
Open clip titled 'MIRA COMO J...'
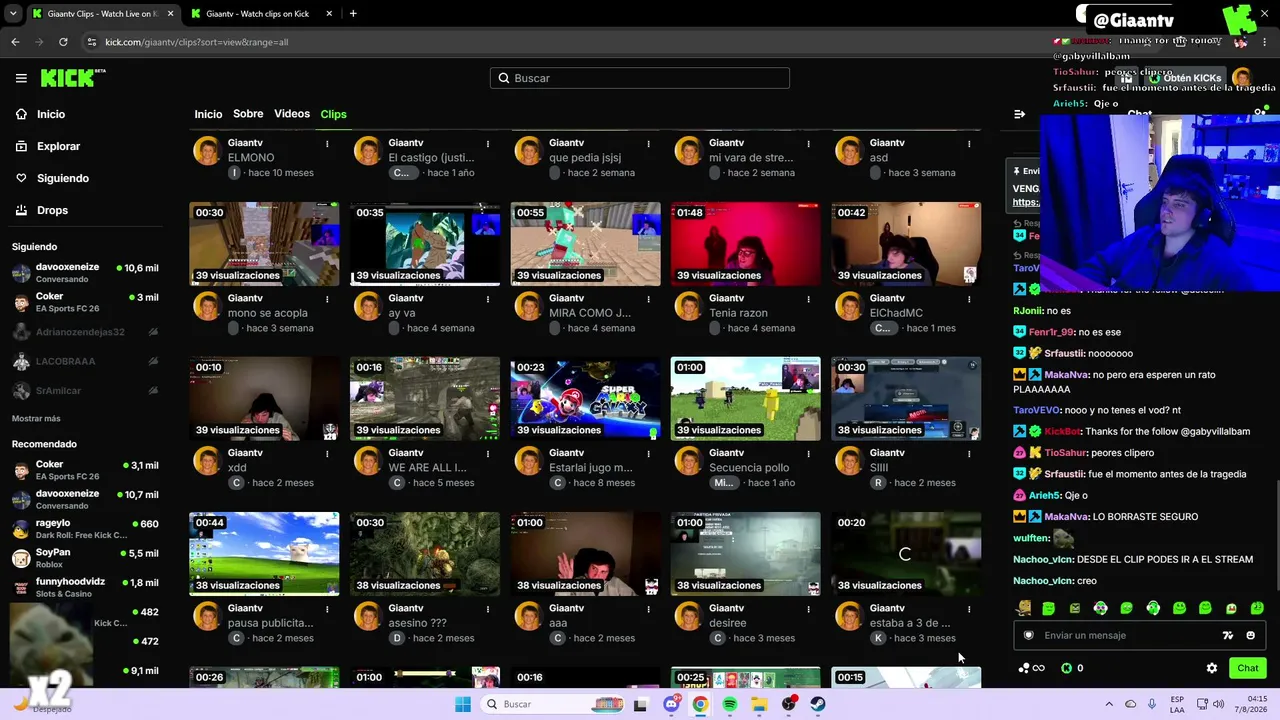coord(589,313)
